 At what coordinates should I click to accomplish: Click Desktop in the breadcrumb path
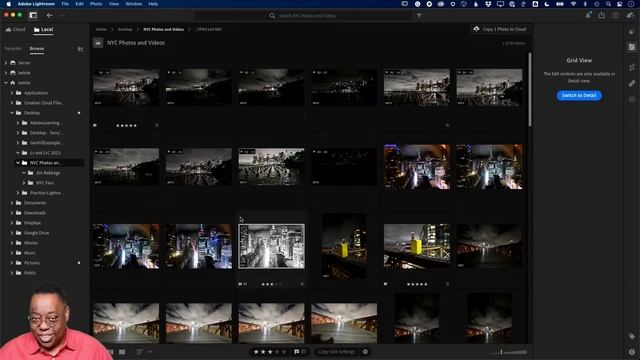pyautogui.click(x=125, y=29)
